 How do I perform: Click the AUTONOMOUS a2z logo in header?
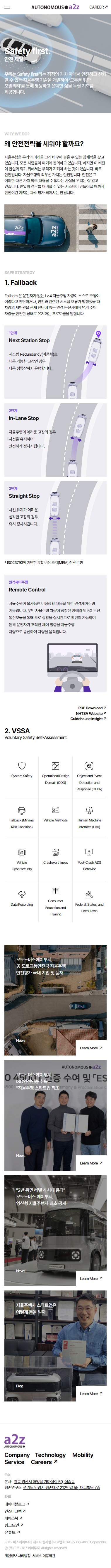point(55,7)
